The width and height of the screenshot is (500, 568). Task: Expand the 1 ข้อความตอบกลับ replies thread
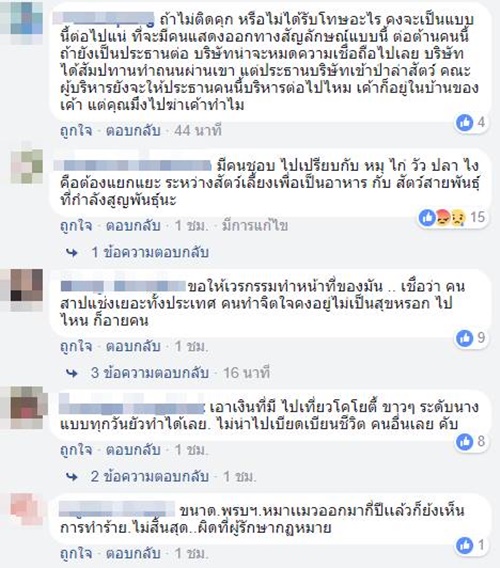point(150,252)
